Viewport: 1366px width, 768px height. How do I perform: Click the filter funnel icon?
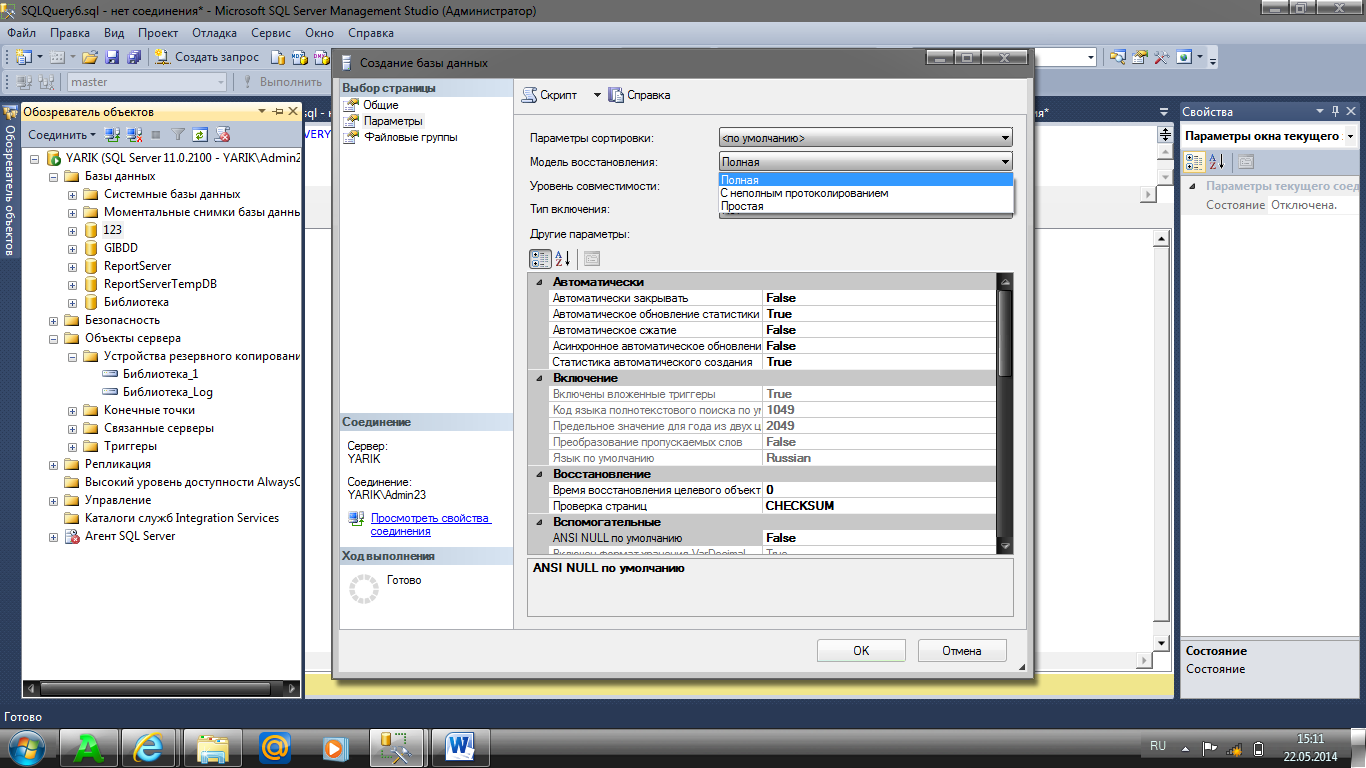(x=178, y=134)
